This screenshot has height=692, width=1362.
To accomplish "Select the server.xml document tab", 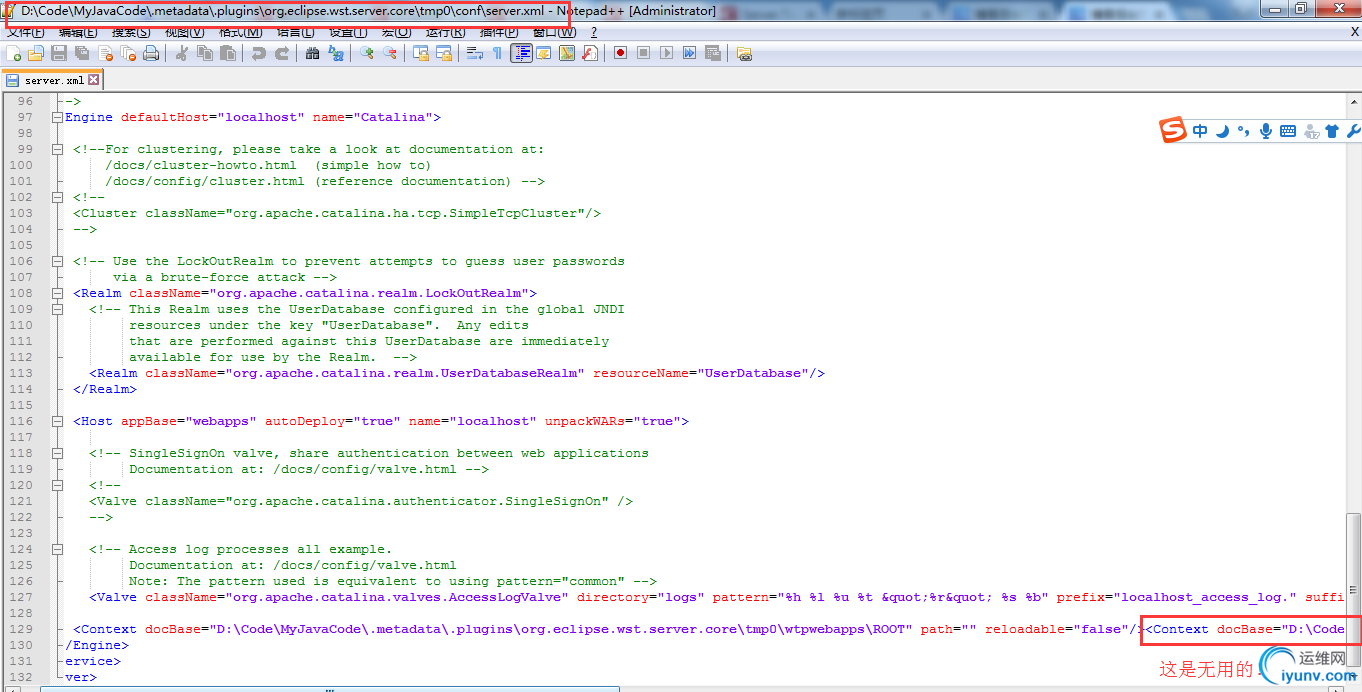I will pyautogui.click(x=51, y=80).
